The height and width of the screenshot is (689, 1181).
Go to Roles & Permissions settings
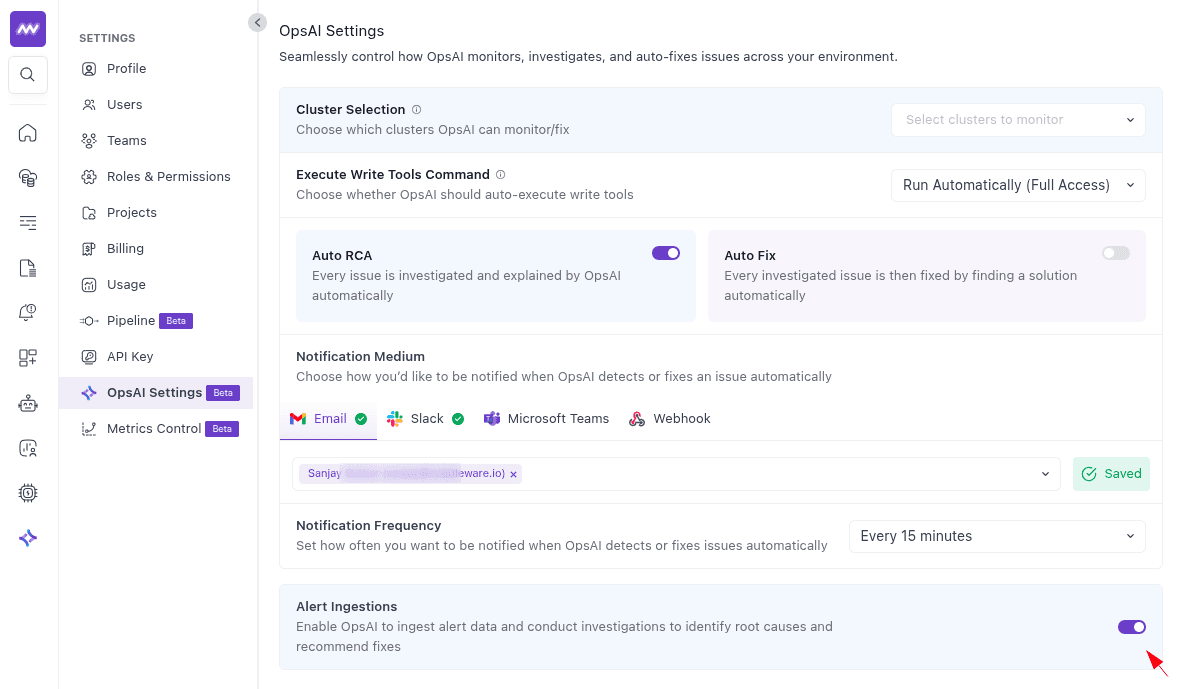168,177
